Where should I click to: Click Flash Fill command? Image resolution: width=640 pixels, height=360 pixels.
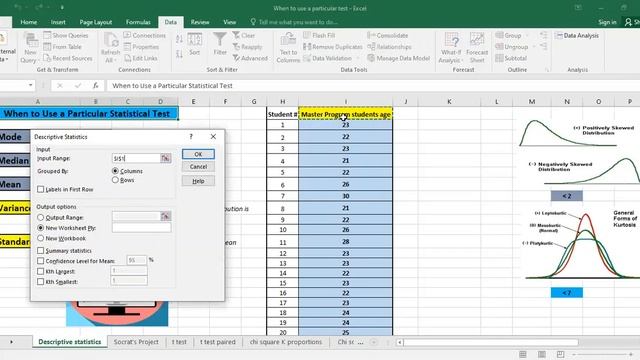point(319,36)
